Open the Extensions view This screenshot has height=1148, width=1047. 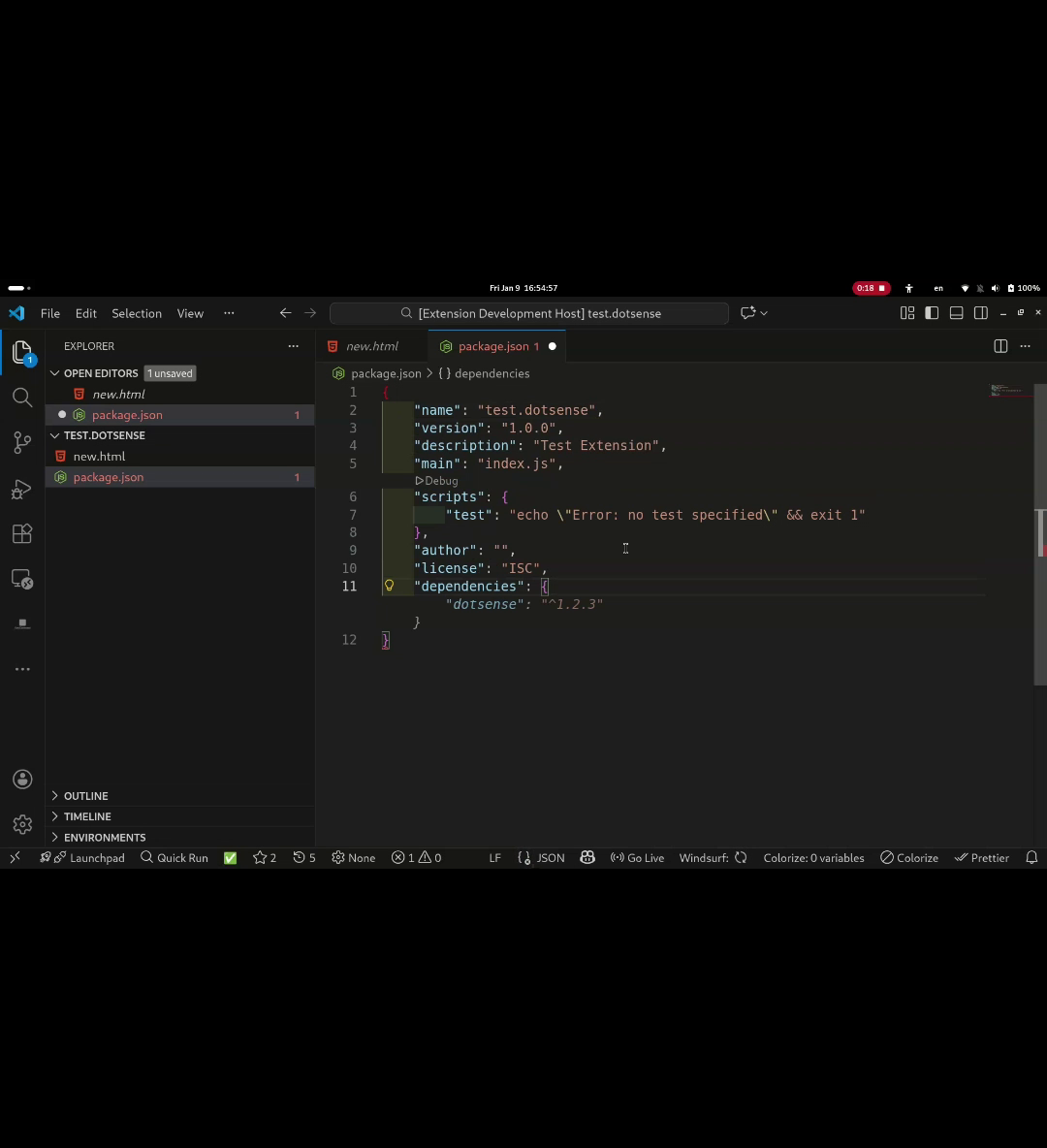pyautogui.click(x=21, y=533)
